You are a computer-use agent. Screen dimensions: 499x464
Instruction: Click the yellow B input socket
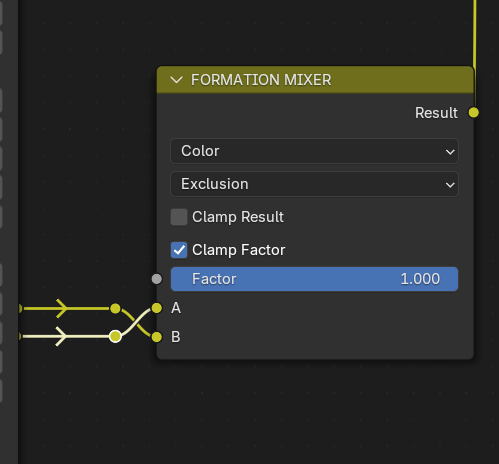(x=157, y=337)
